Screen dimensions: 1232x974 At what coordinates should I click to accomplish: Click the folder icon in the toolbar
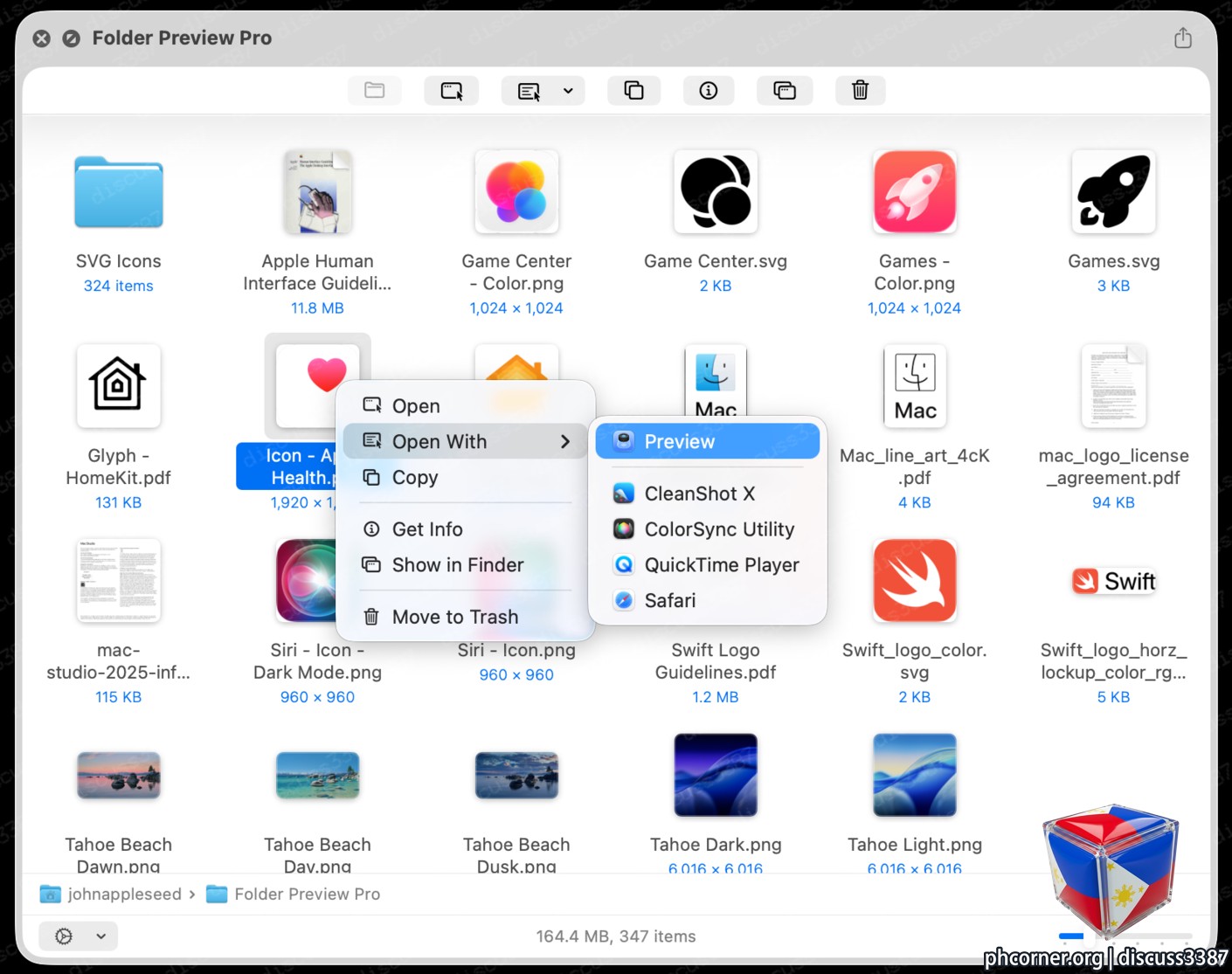click(375, 90)
